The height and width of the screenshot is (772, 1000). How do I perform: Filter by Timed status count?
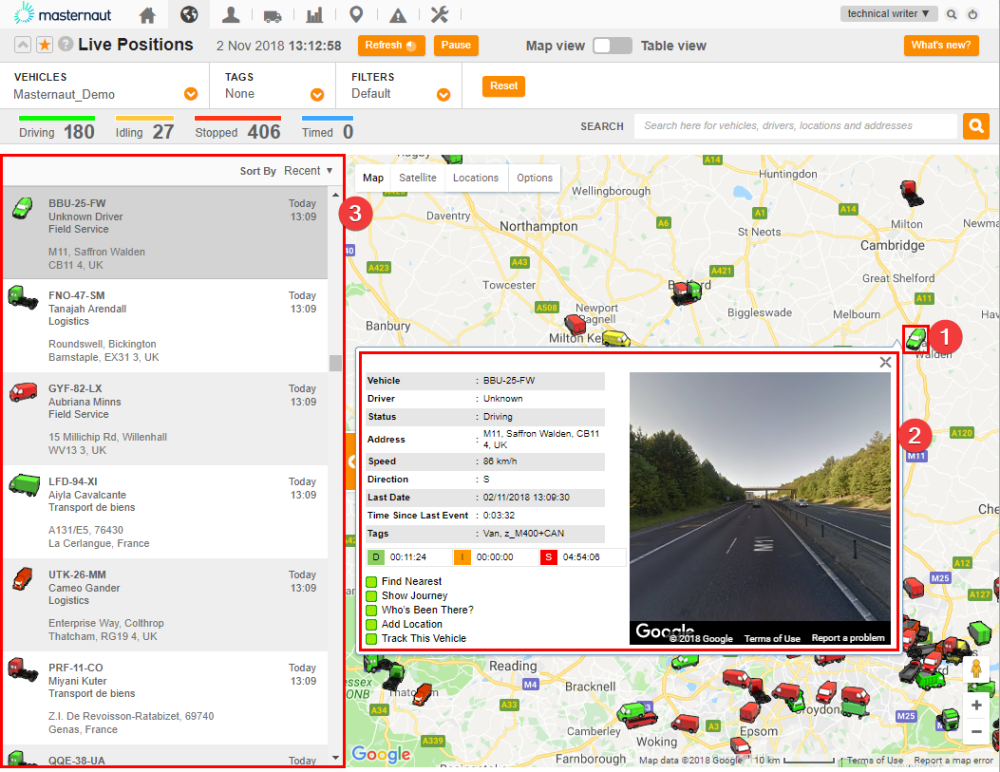pos(327,130)
